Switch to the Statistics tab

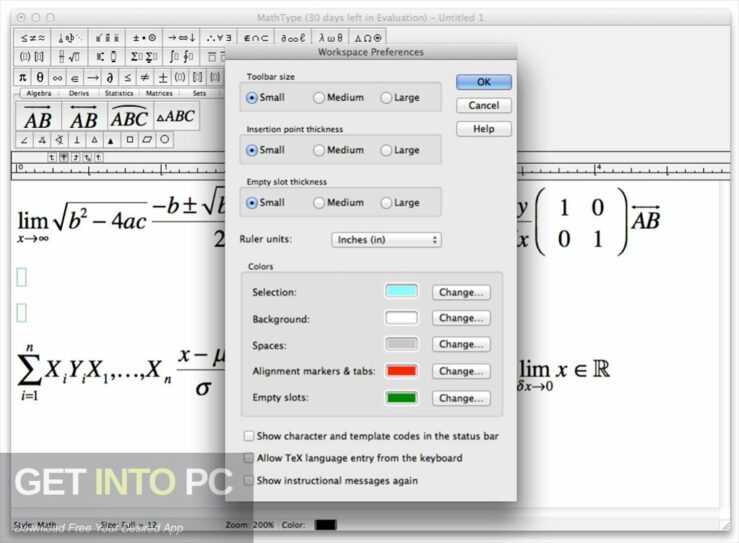tap(119, 93)
